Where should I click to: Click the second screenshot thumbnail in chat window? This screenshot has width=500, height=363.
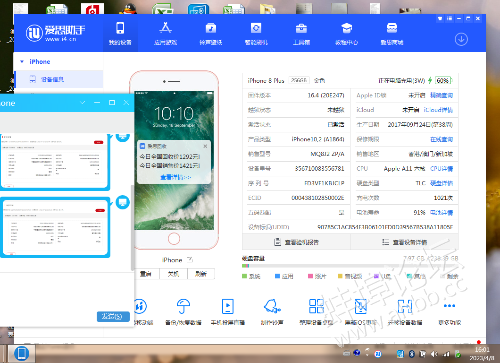[55, 227]
